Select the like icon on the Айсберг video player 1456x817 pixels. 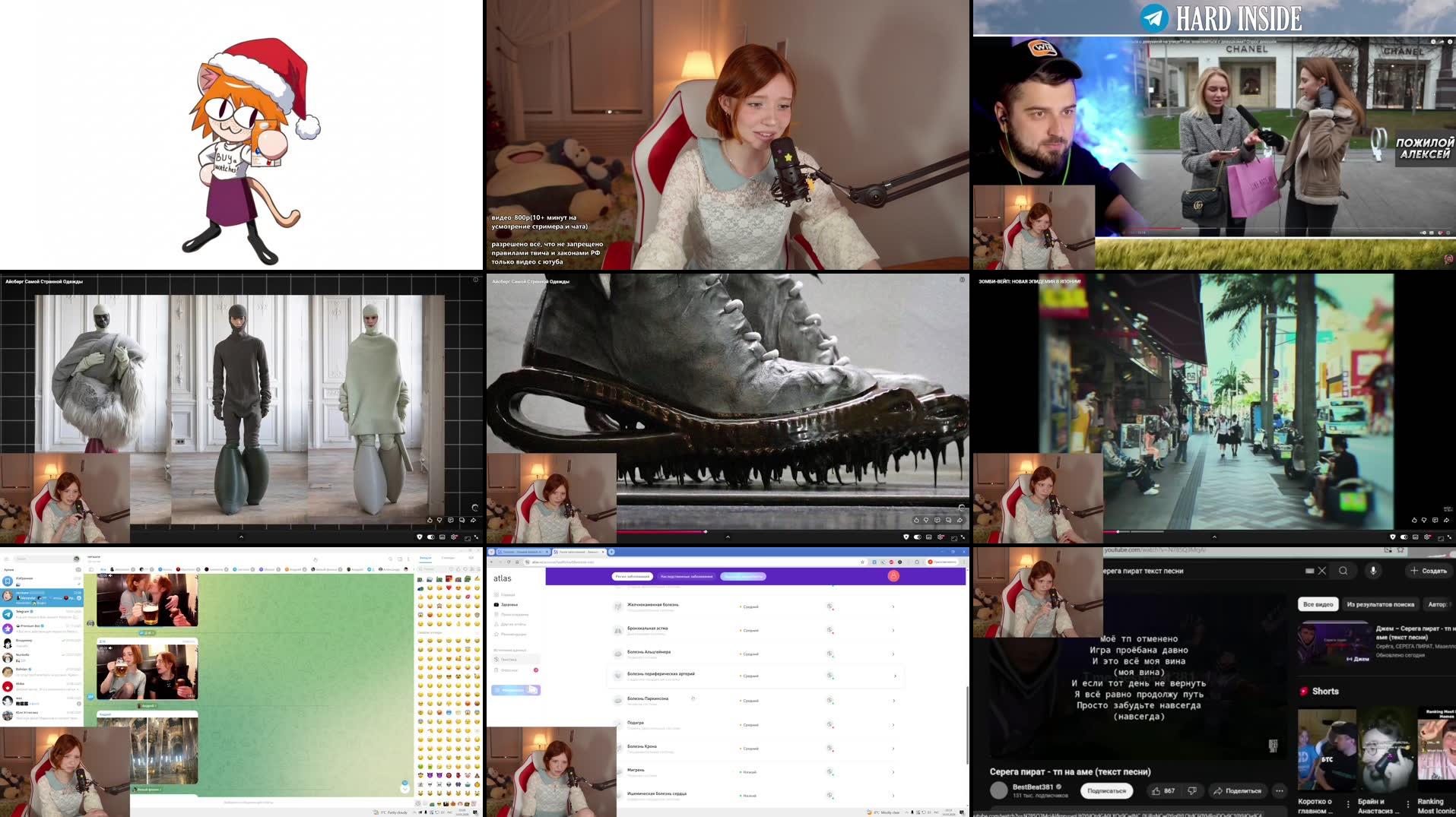tap(915, 520)
